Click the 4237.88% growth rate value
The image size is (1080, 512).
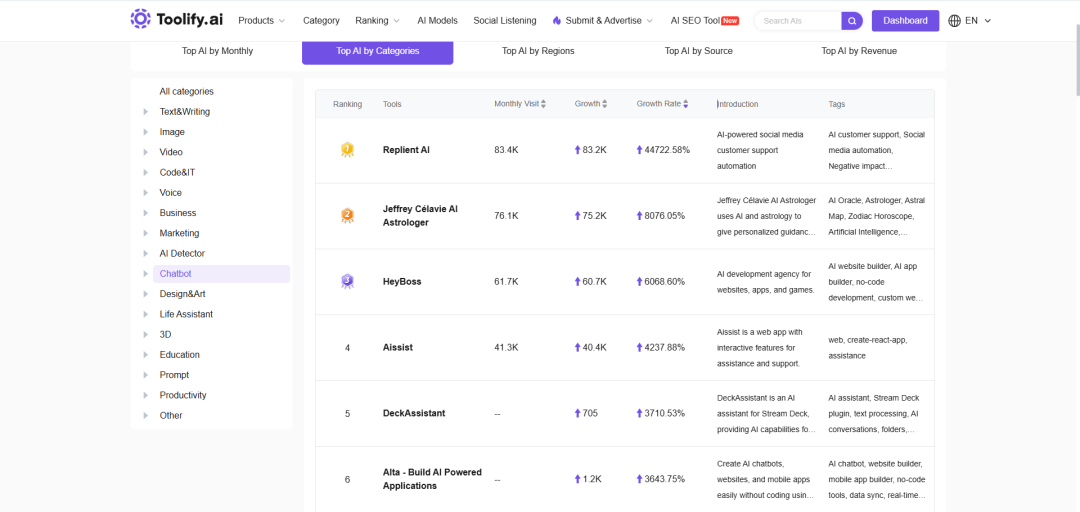tap(665, 347)
